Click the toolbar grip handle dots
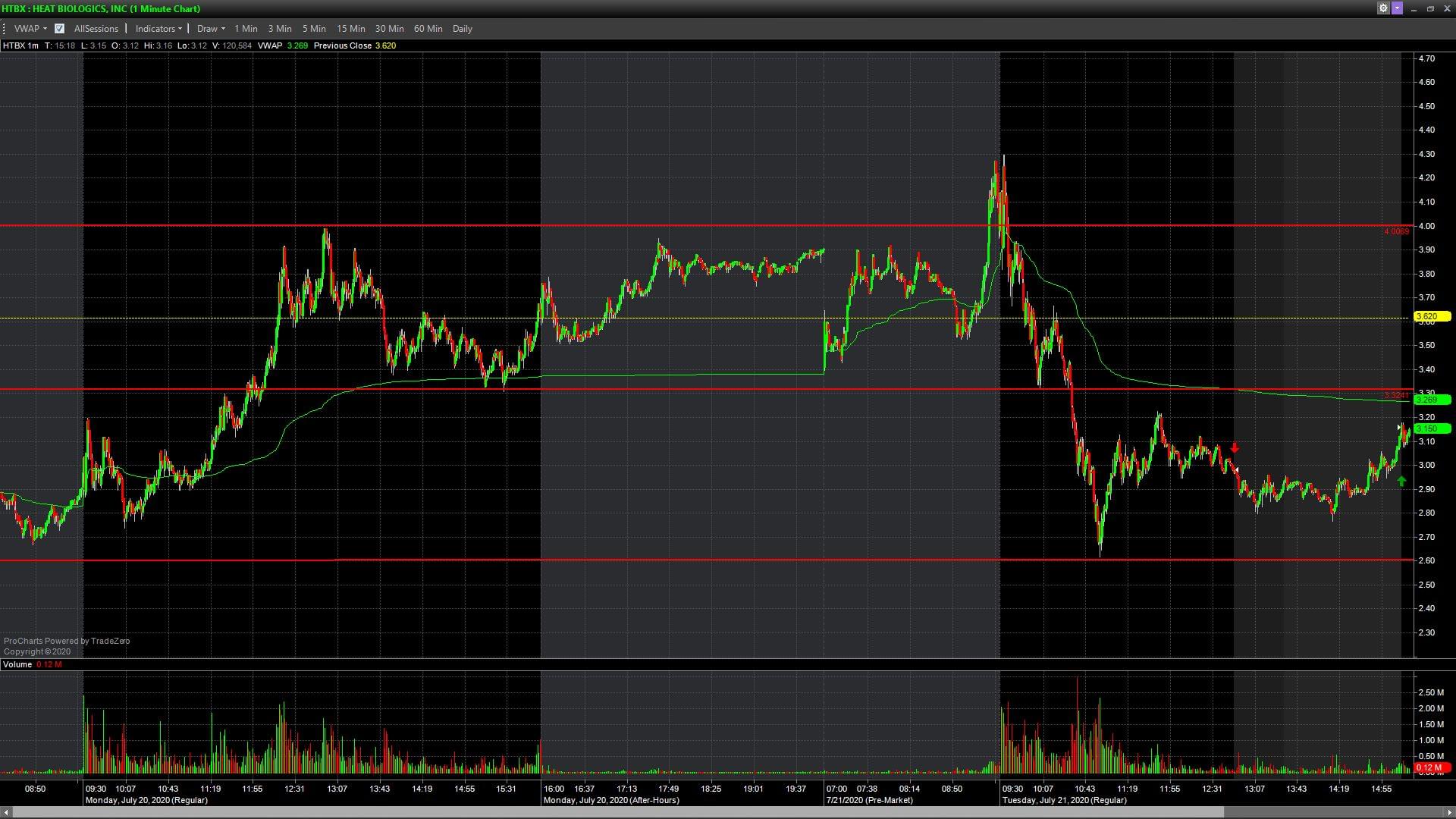The width and height of the screenshot is (1456, 819). click(5, 29)
